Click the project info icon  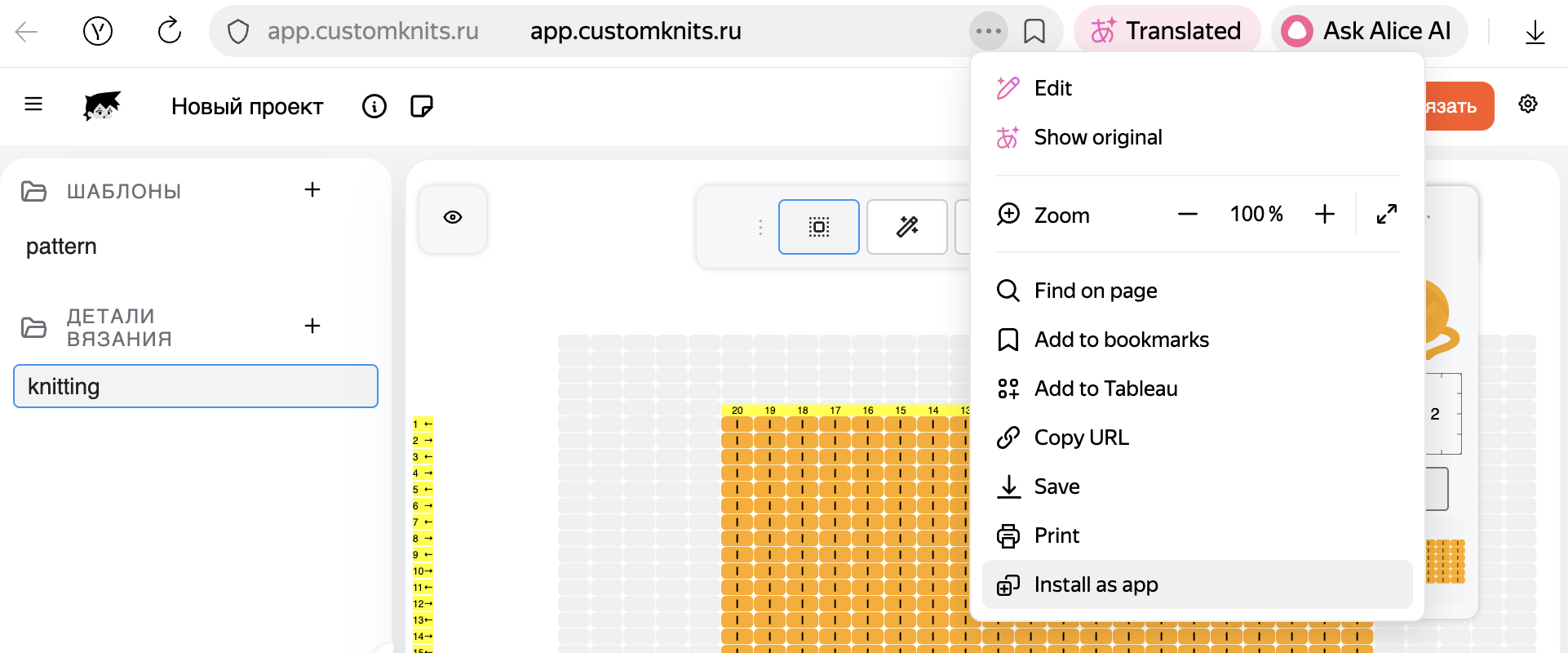tap(374, 106)
